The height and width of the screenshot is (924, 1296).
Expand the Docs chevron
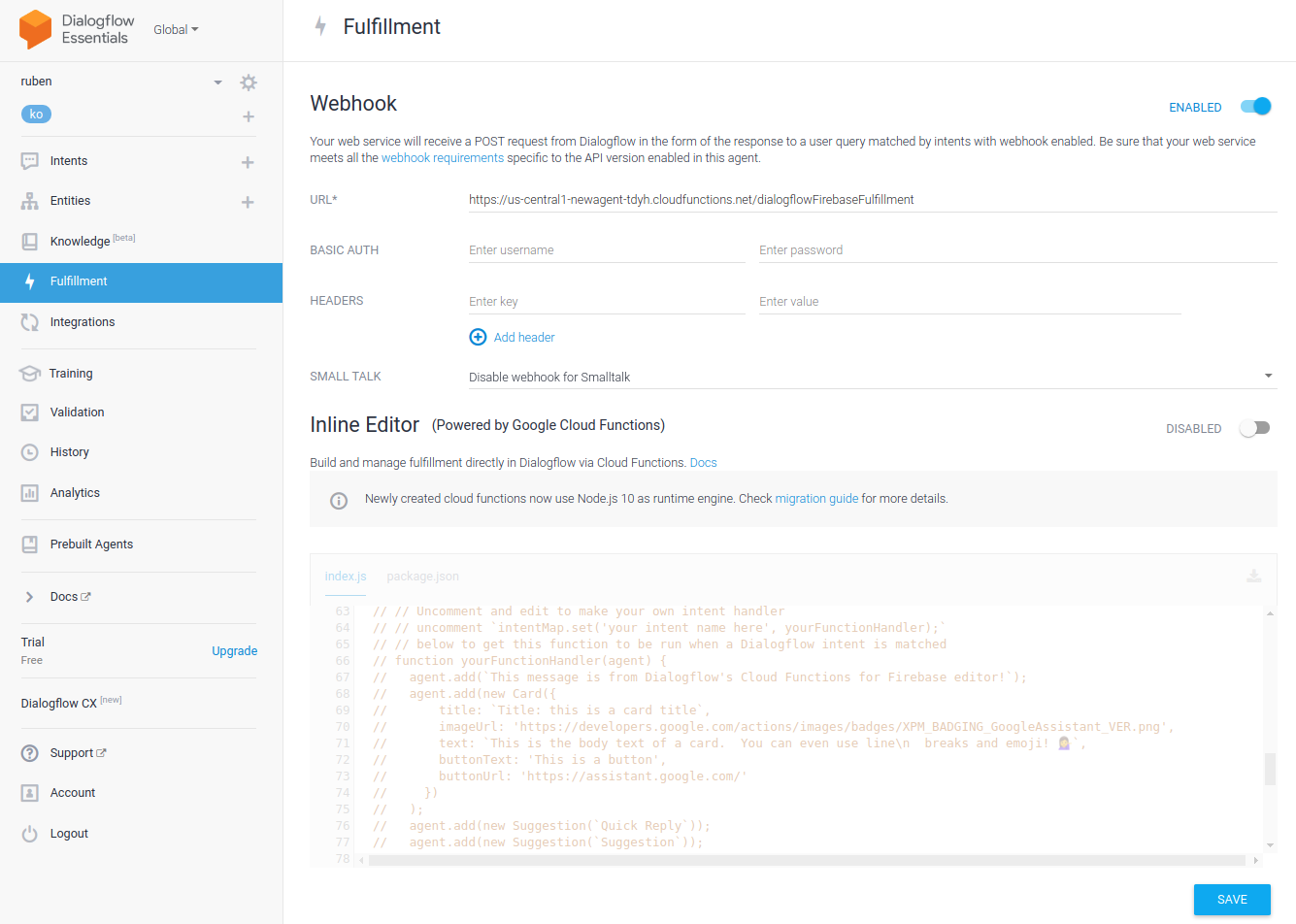pyautogui.click(x=29, y=597)
